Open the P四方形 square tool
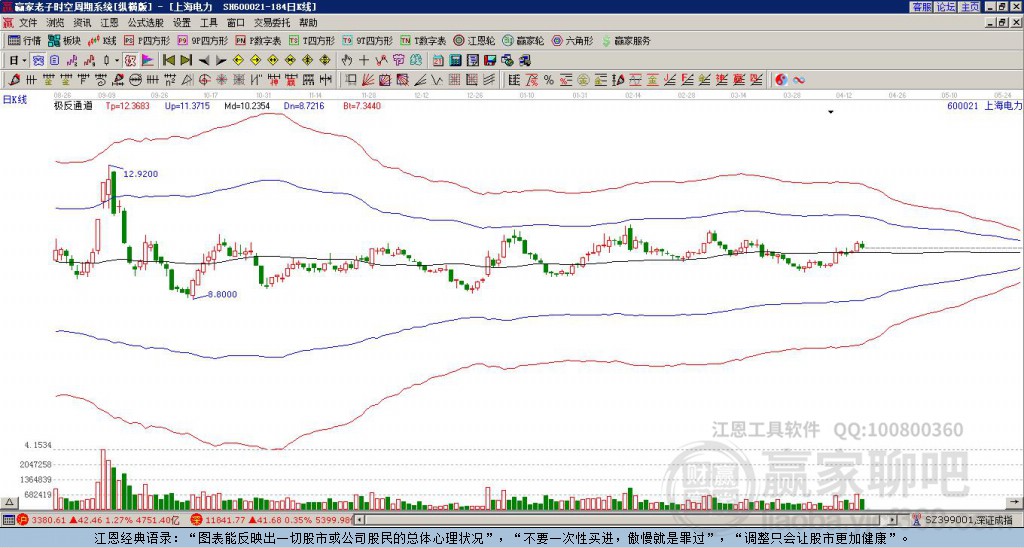Image resolution: width=1024 pixels, height=548 pixels. 147,40
